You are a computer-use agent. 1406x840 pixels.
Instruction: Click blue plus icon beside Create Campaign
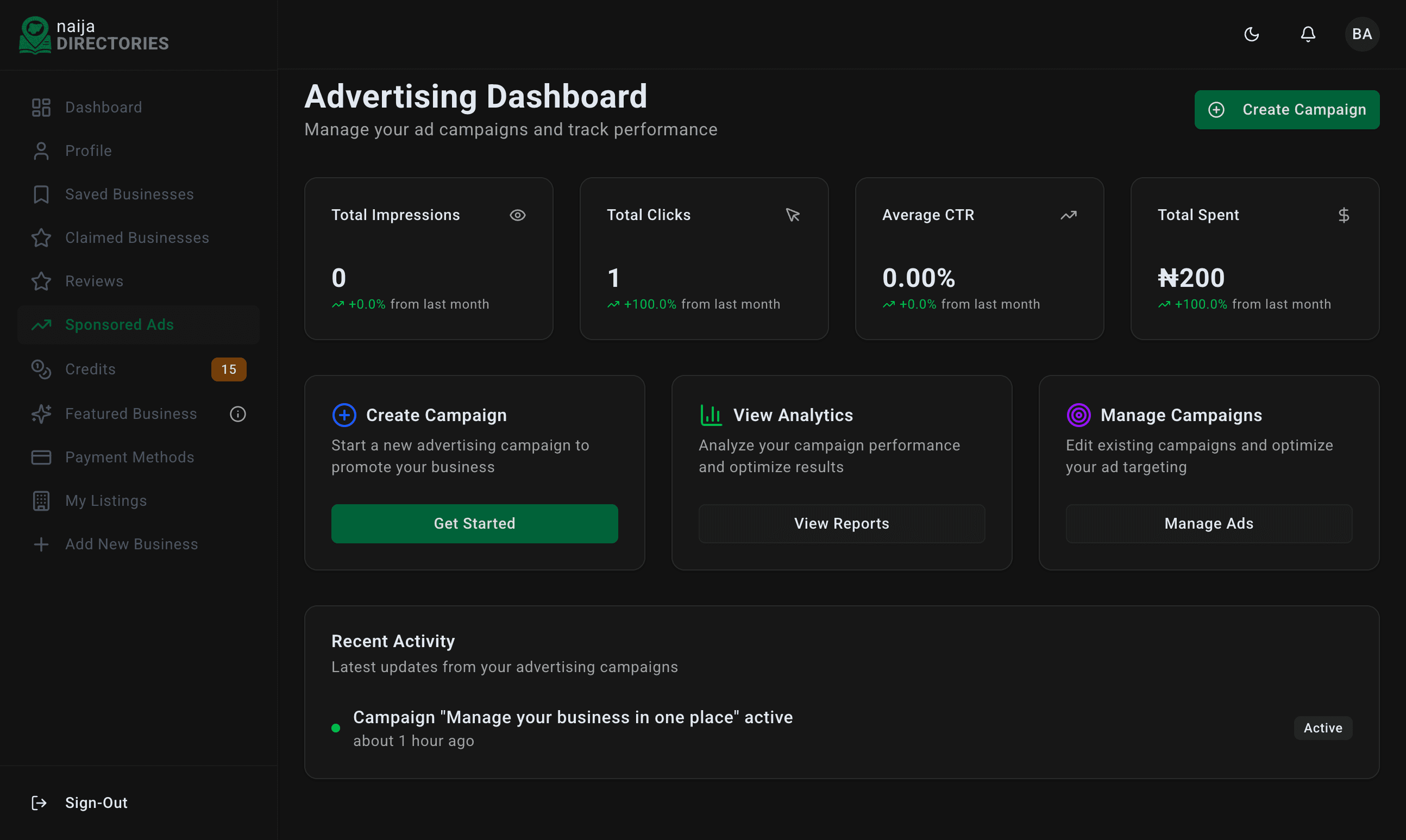pos(344,415)
